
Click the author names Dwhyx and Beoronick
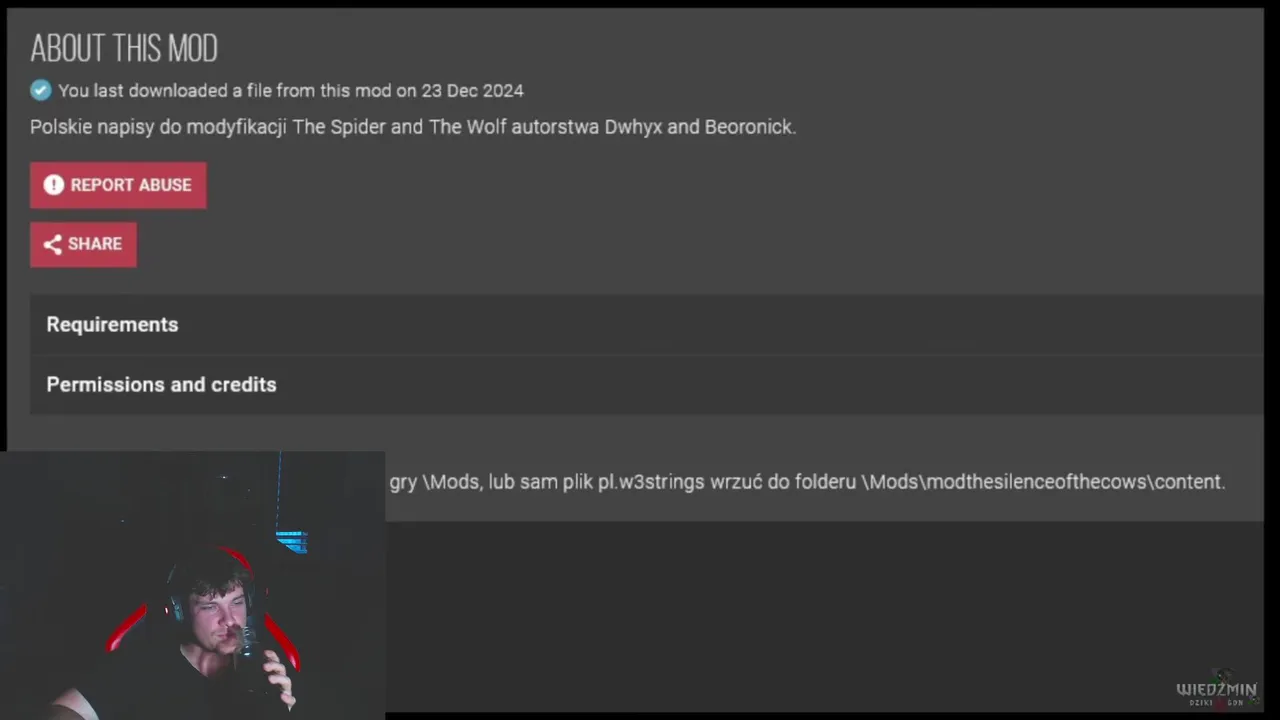[x=700, y=127]
